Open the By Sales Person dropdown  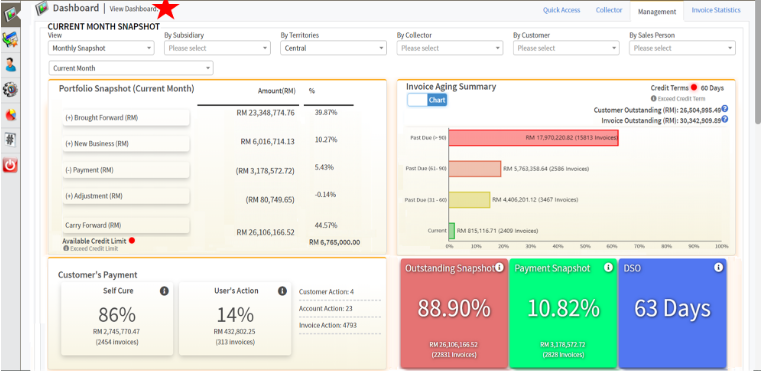(x=682, y=48)
